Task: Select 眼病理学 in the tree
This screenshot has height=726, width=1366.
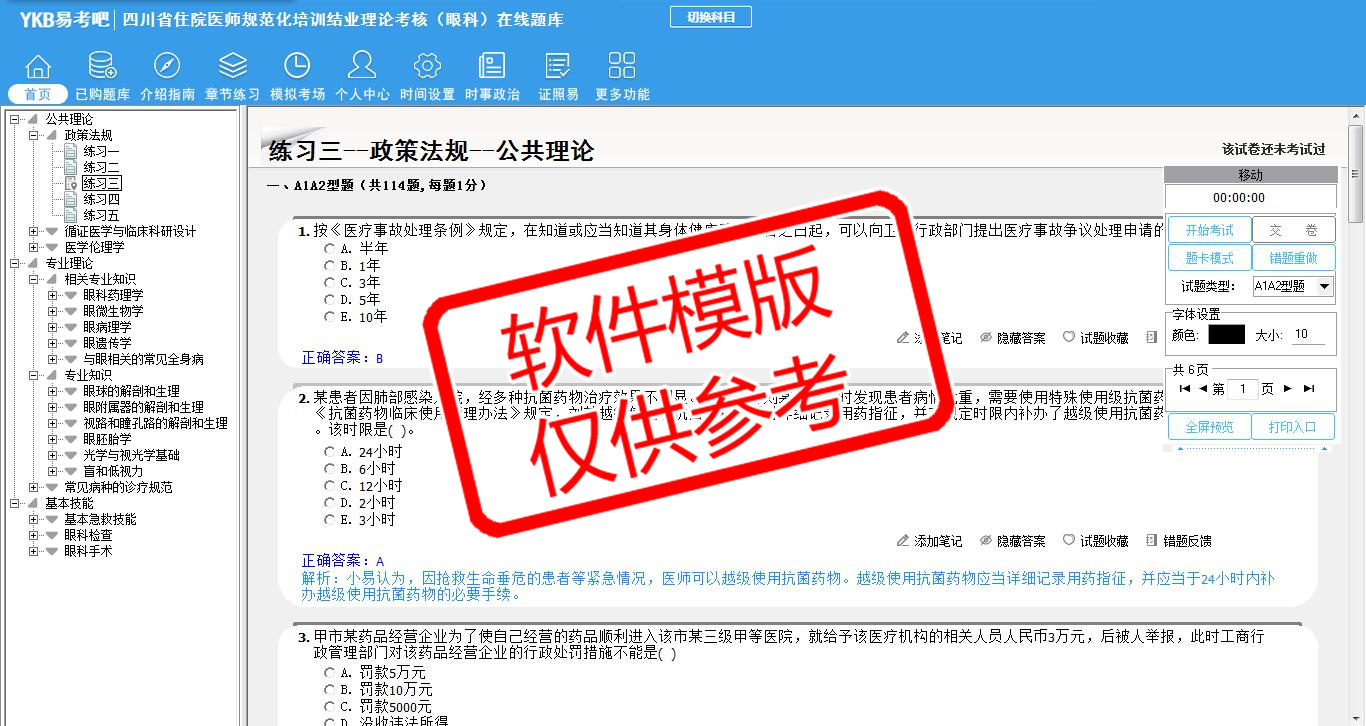Action: pyautogui.click(x=107, y=327)
